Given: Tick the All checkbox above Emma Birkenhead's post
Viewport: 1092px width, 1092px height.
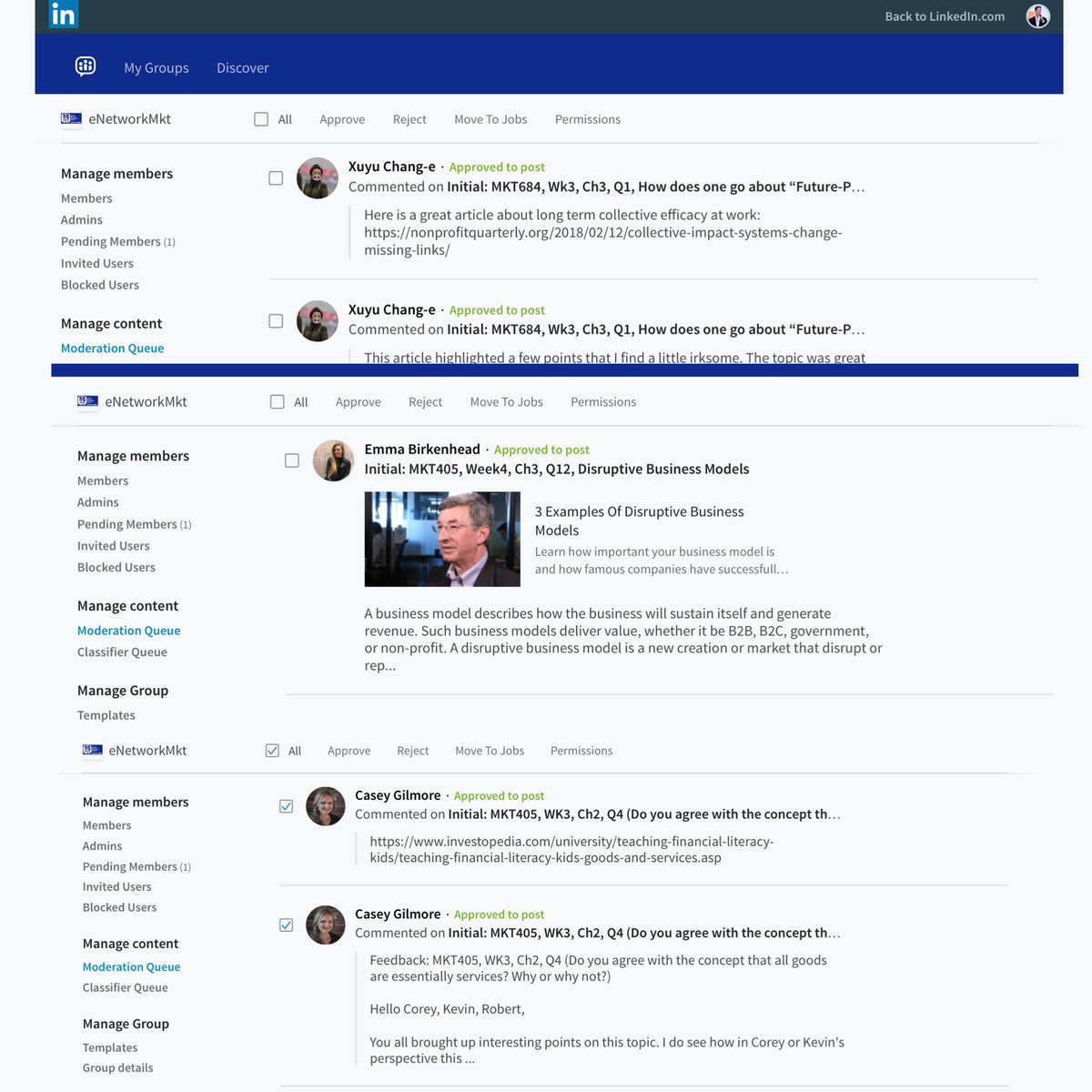Looking at the screenshot, I should pos(278,401).
